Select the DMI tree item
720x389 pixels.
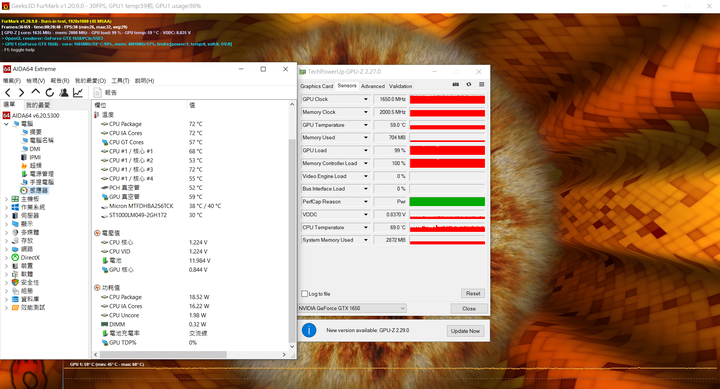coord(35,149)
